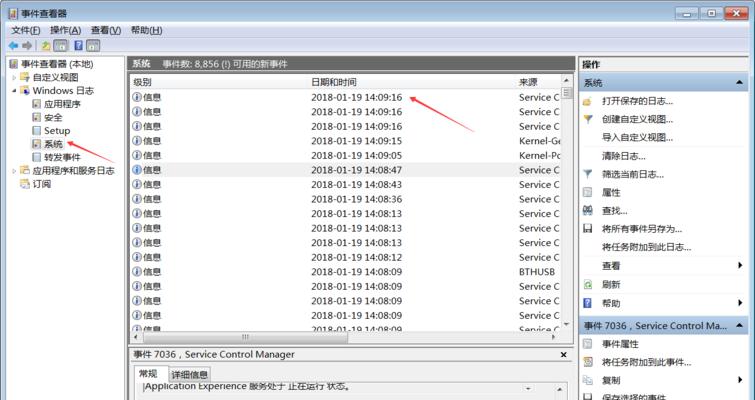755x400 pixels.
Task: Open 复制 submenu arrow in actions
Action: pyautogui.click(x=740, y=380)
